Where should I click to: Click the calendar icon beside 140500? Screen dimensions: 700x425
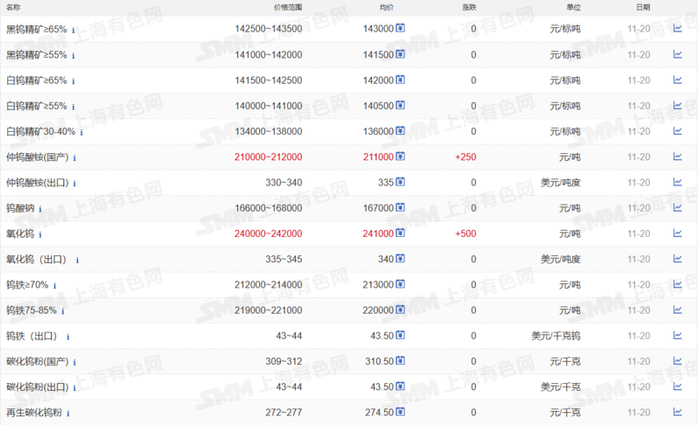pos(400,105)
